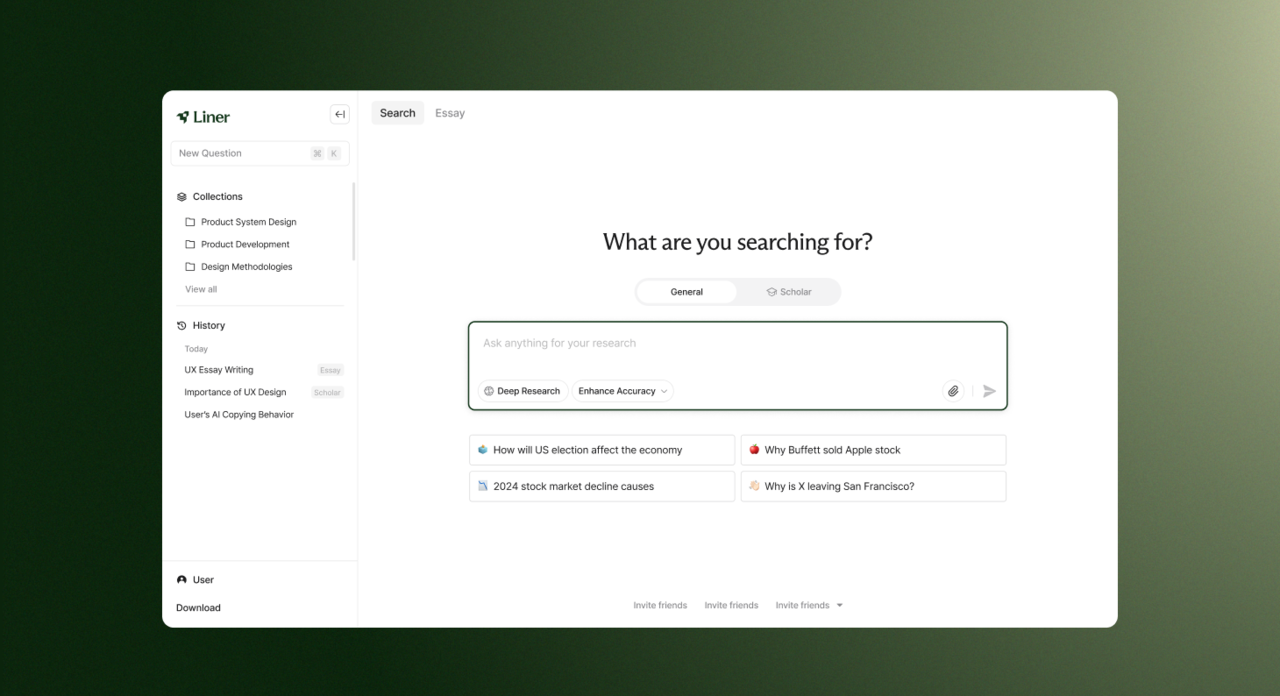
Task: Open the Product System Design folder
Action: [x=248, y=222]
